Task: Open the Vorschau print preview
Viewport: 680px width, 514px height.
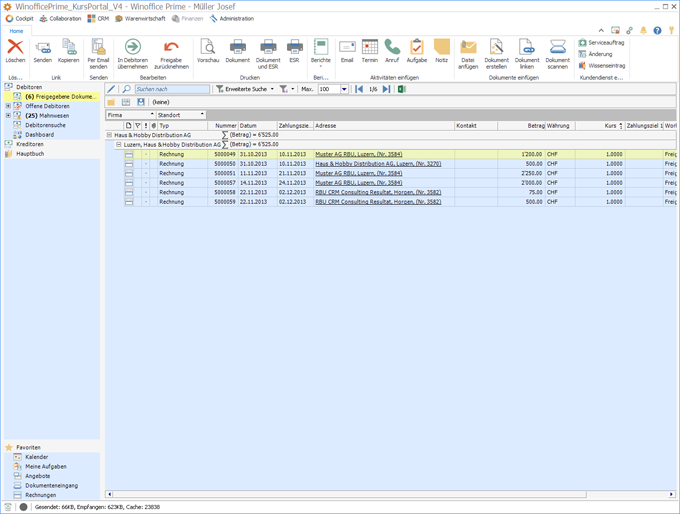Action: point(208,51)
